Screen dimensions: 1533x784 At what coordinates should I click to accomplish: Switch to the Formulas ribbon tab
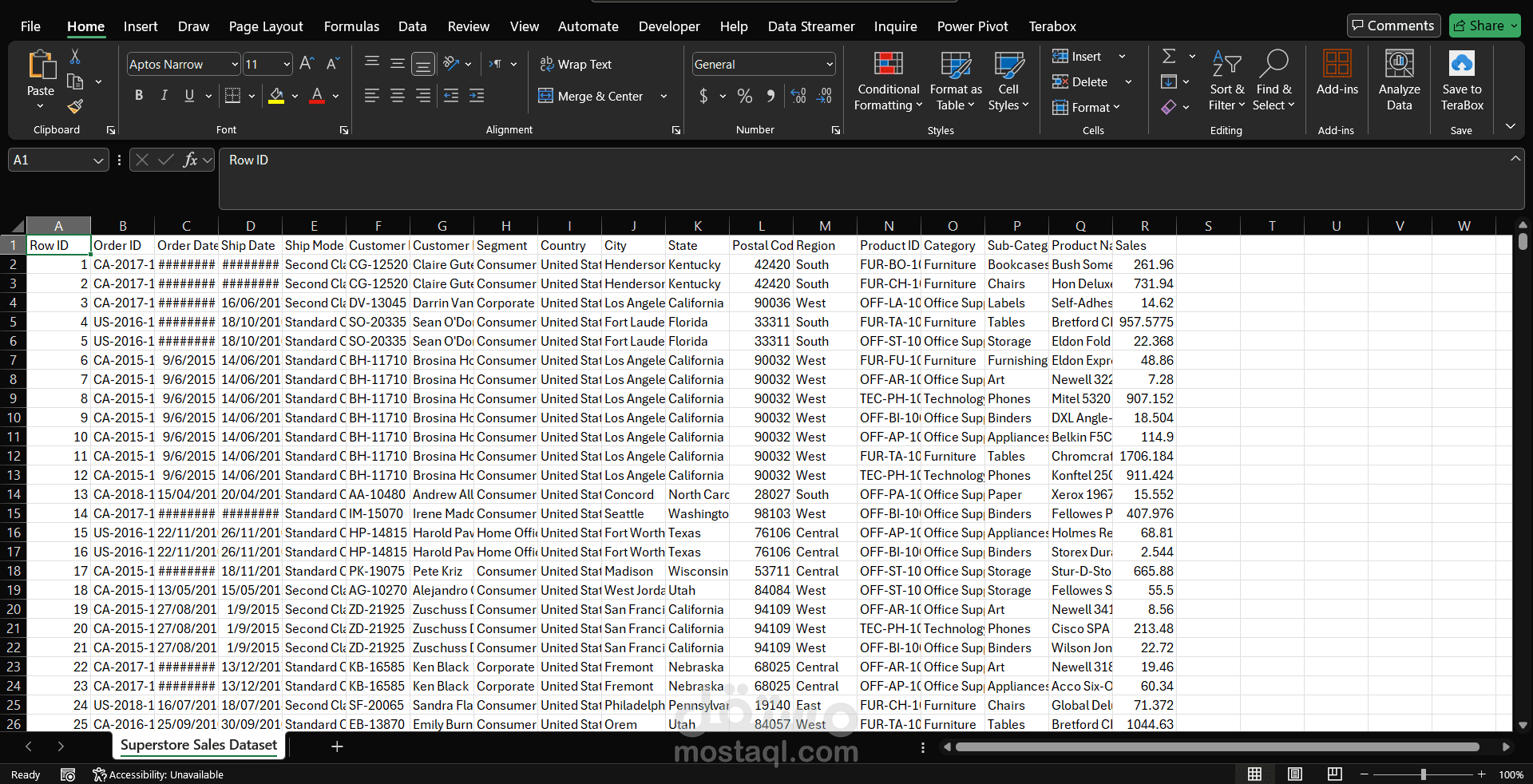click(351, 26)
